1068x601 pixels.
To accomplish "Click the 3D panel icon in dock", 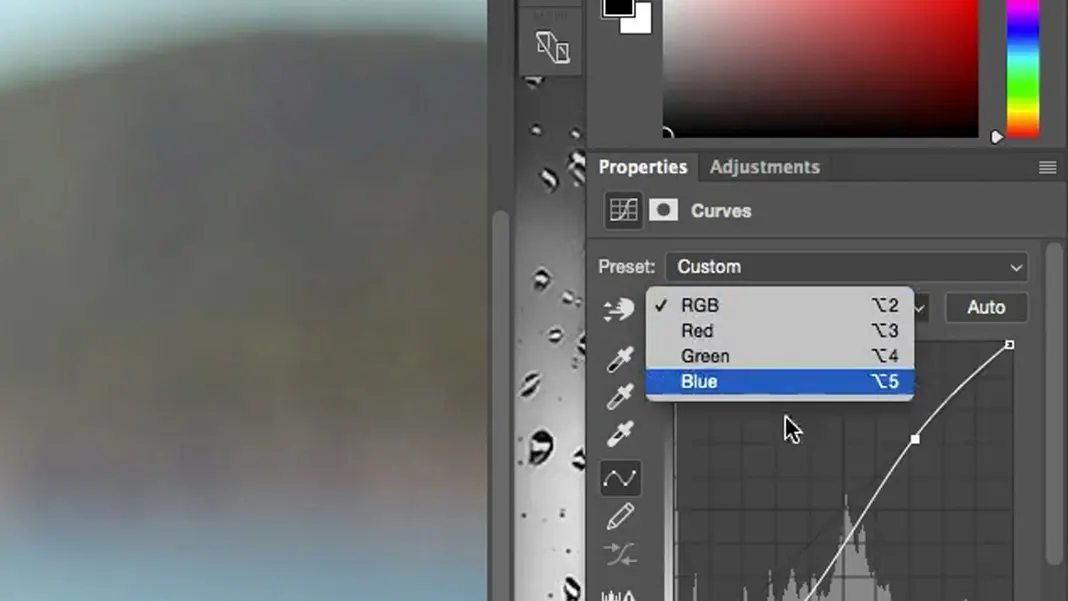I will click(x=552, y=47).
